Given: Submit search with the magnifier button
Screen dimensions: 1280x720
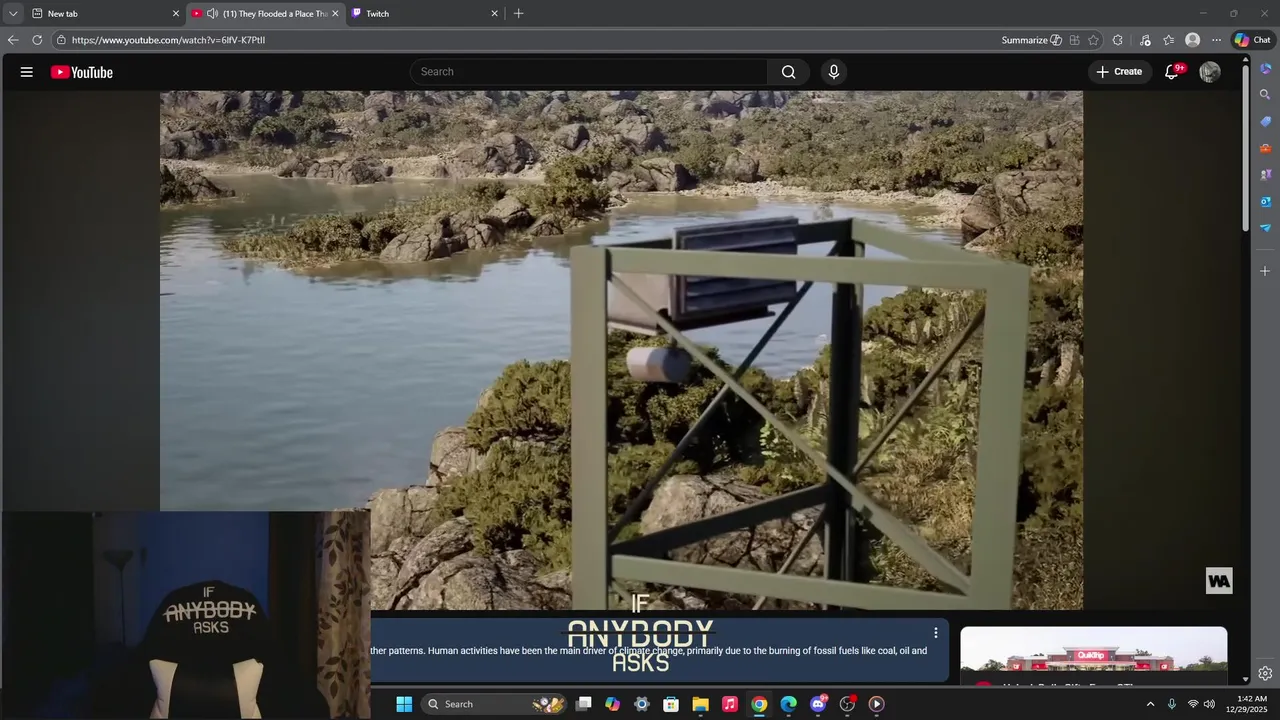Looking at the screenshot, I should pos(789,72).
